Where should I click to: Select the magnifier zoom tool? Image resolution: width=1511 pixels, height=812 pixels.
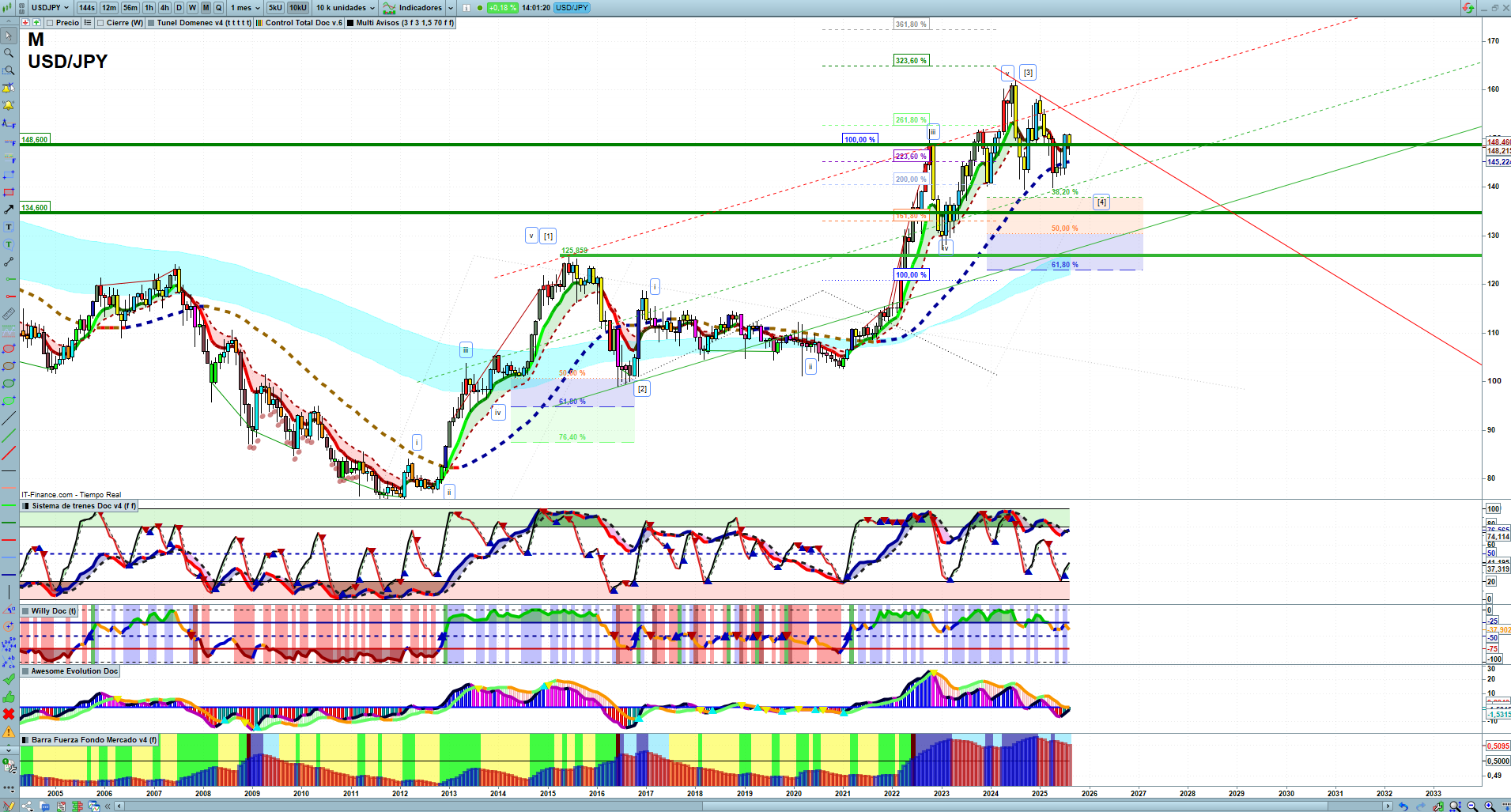tap(9, 53)
